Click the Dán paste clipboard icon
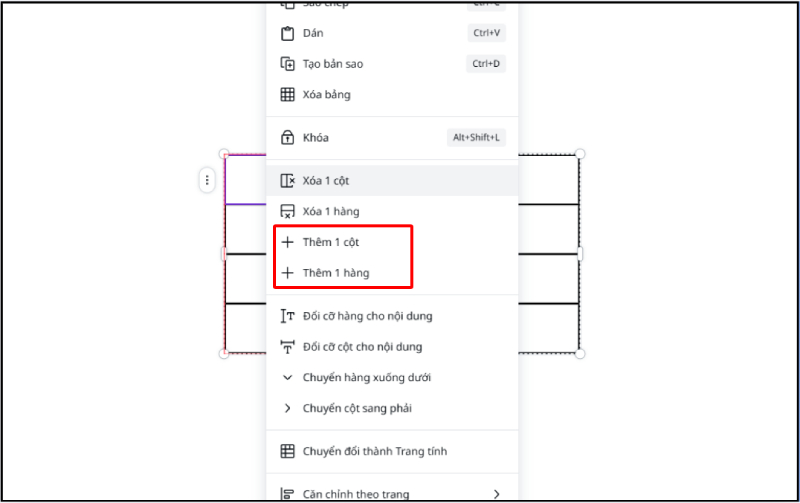 tap(287, 33)
